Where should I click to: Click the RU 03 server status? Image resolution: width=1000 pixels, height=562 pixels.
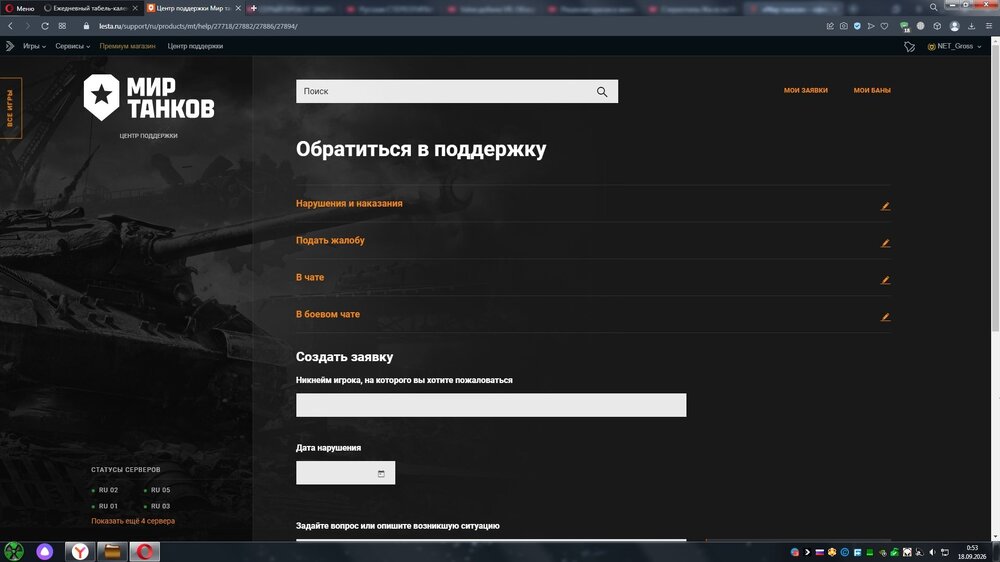[157, 506]
